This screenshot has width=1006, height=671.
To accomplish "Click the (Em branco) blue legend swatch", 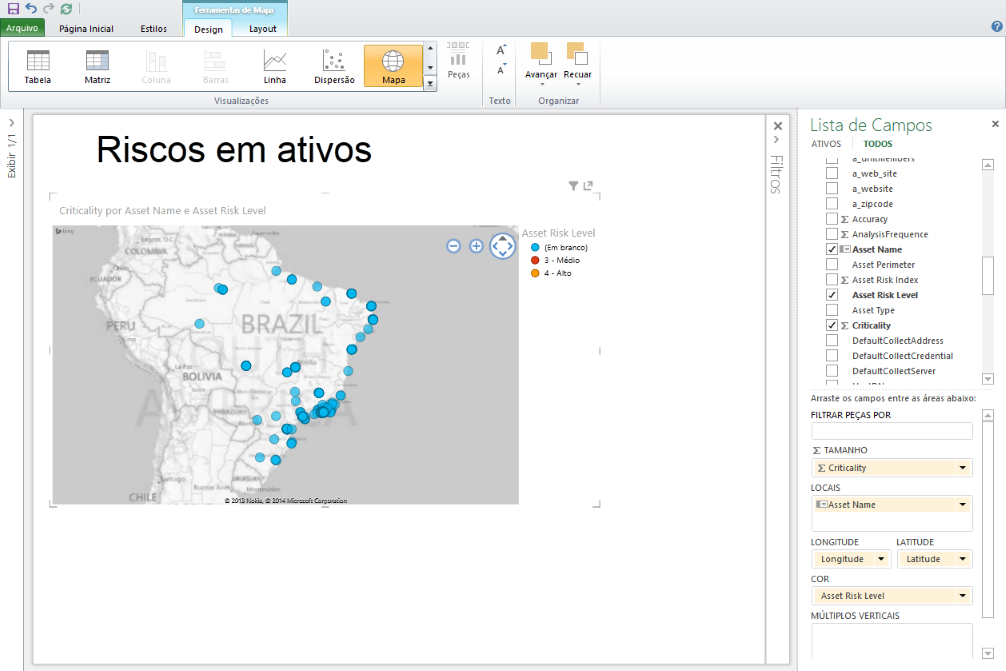I will (535, 247).
